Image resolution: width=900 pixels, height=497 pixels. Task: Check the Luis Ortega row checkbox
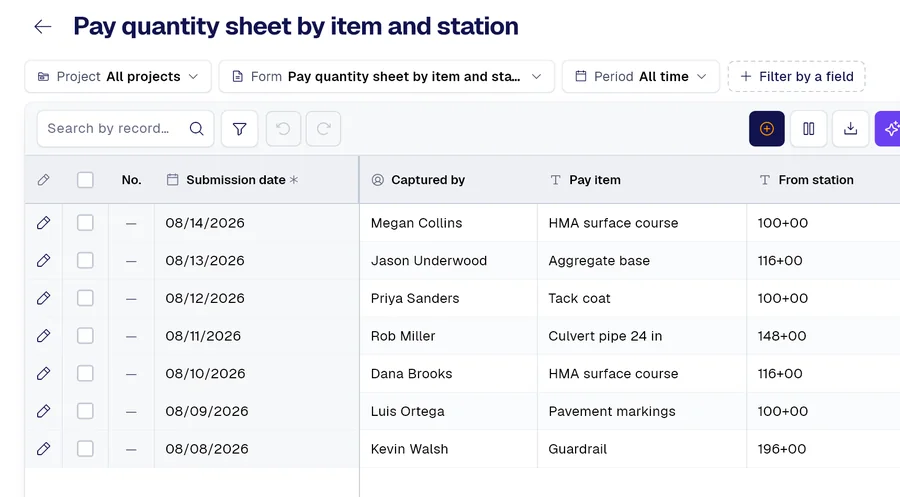point(85,411)
